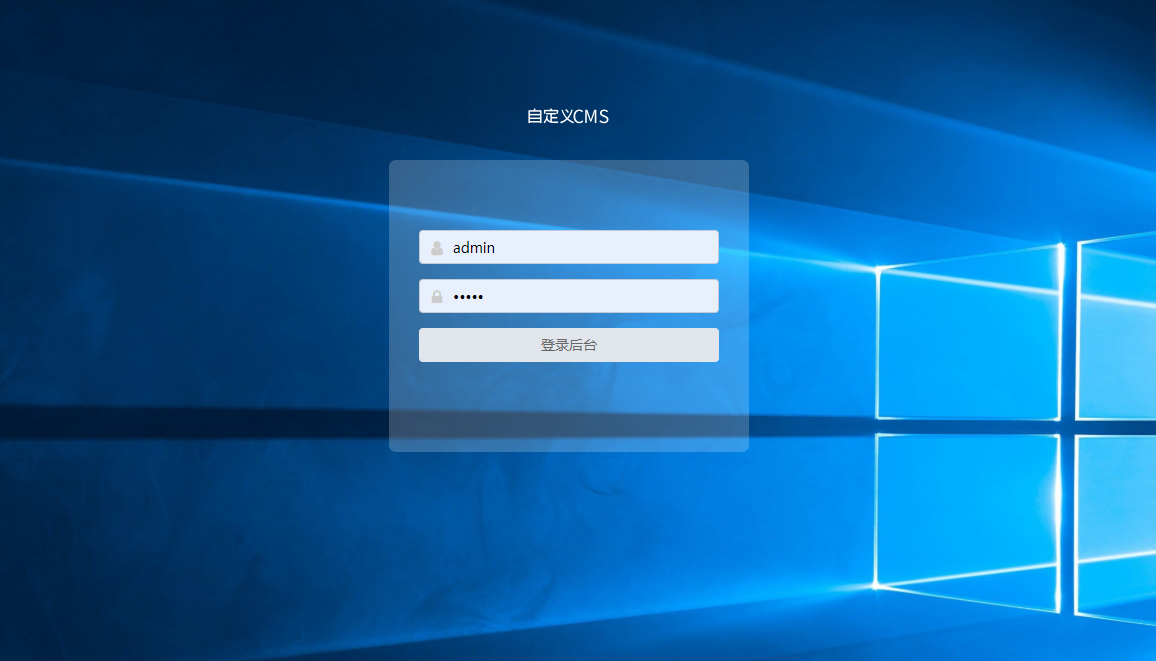Click the user icon in username field

pos(436,248)
